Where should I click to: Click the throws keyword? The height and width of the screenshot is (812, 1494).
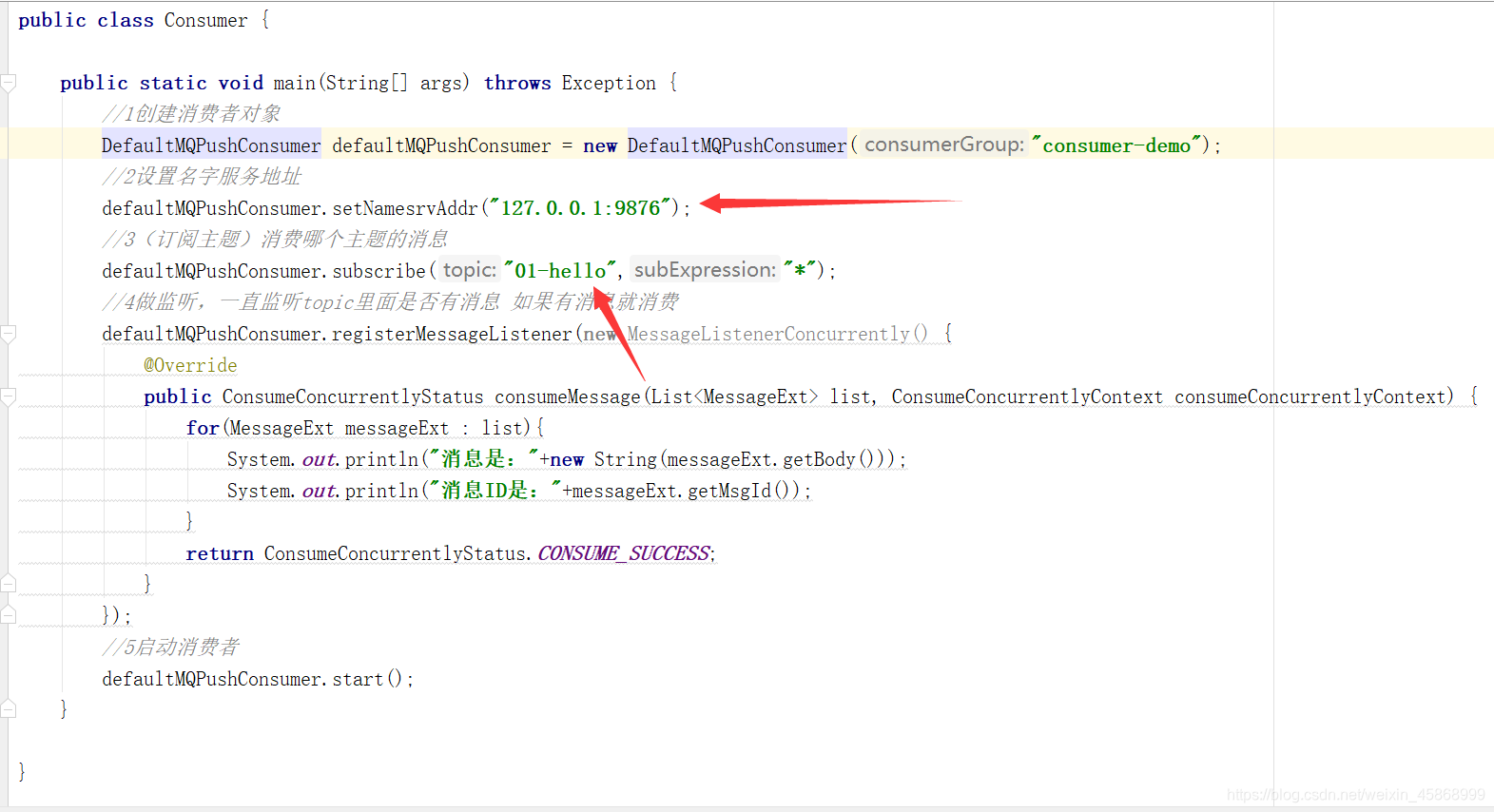tap(517, 83)
